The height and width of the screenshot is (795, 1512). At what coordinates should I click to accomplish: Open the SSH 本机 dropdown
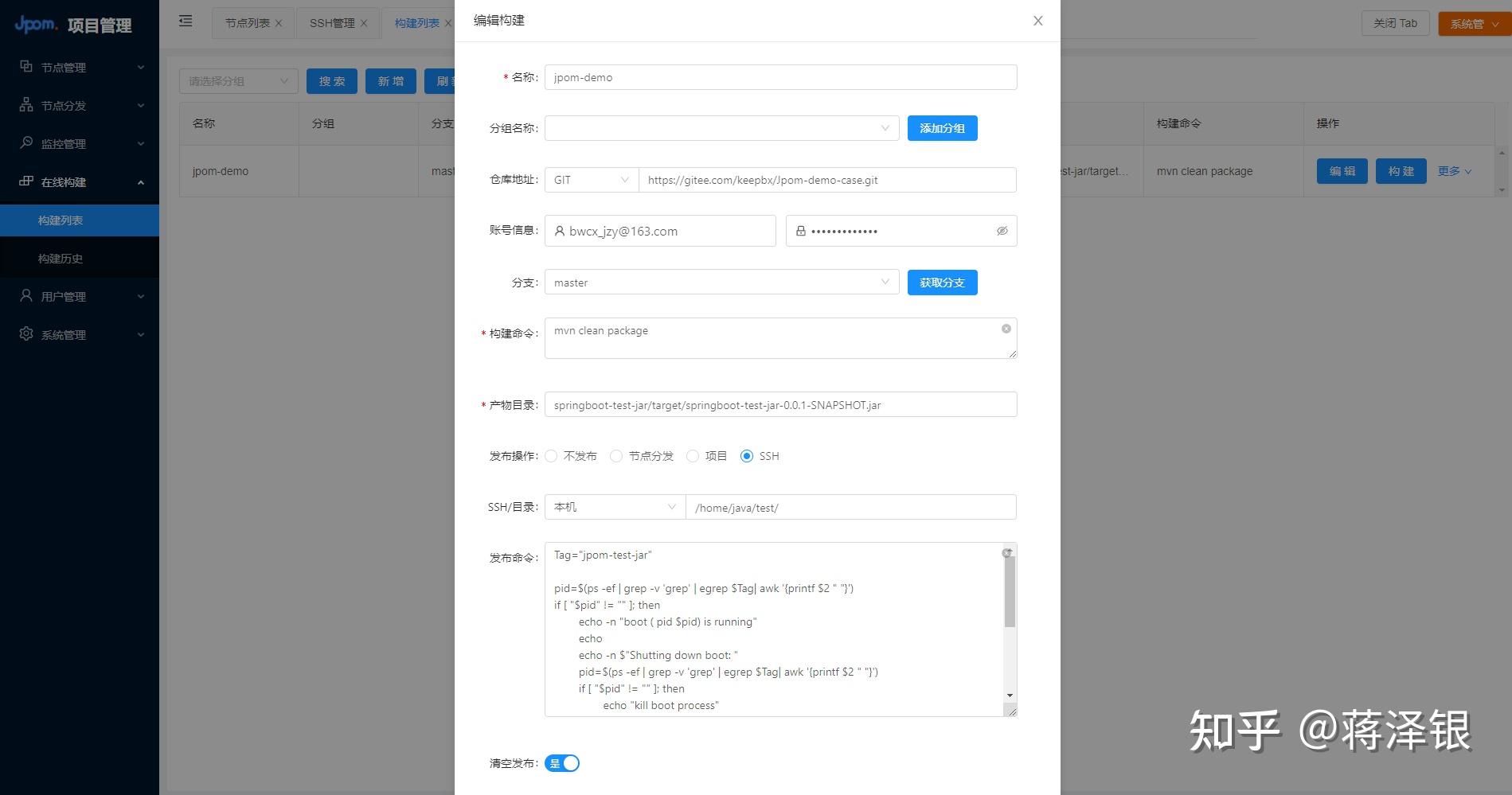point(615,507)
